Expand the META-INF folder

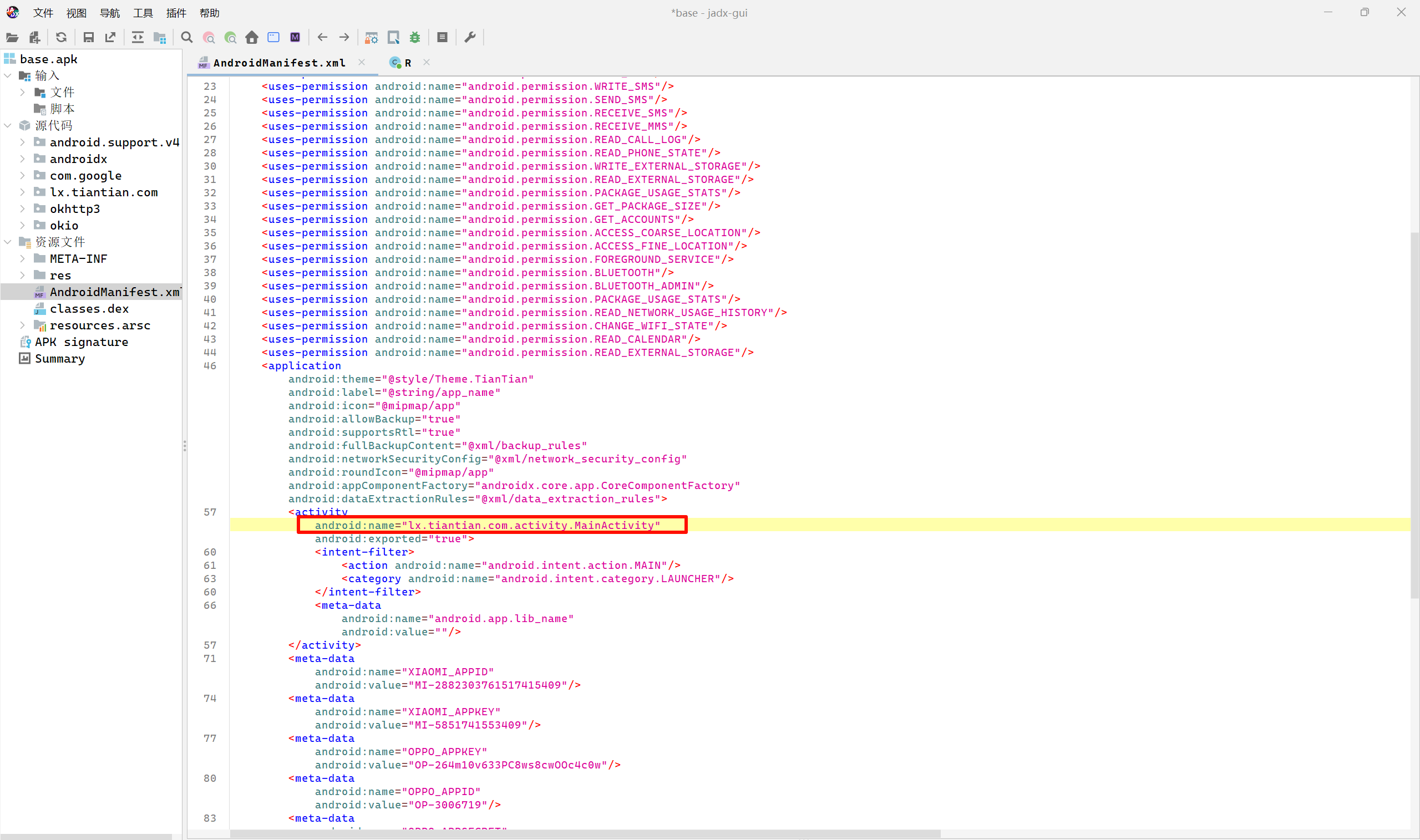(22, 259)
